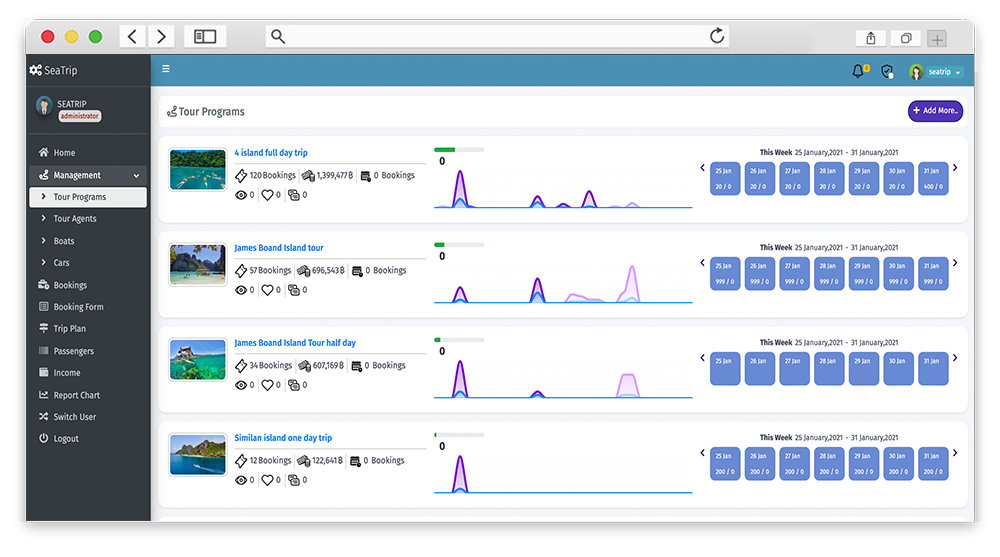Select 27 Jan box in half day tour row
The image size is (1000, 557).
(x=794, y=369)
